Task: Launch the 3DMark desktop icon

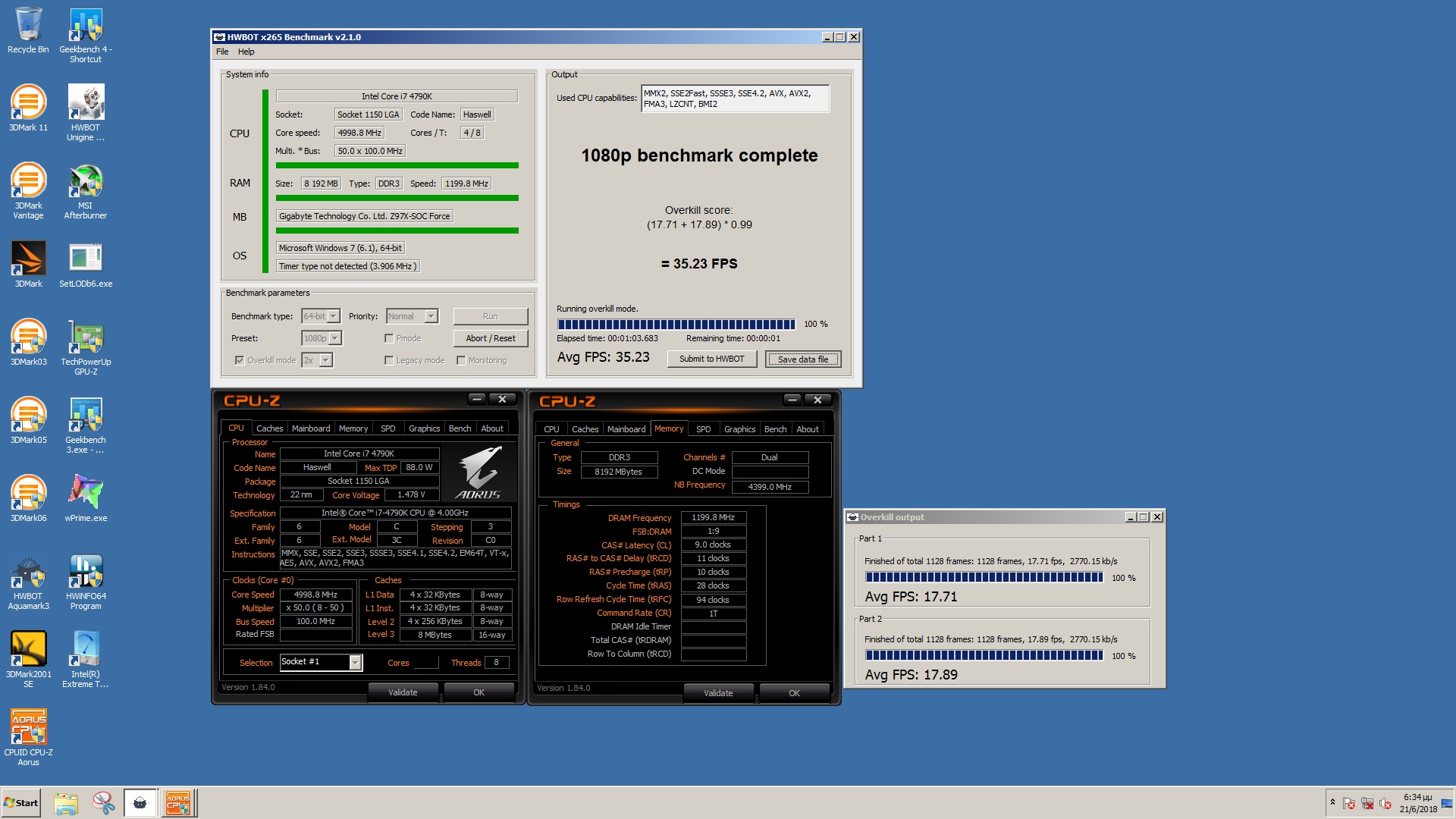Action: click(x=28, y=264)
